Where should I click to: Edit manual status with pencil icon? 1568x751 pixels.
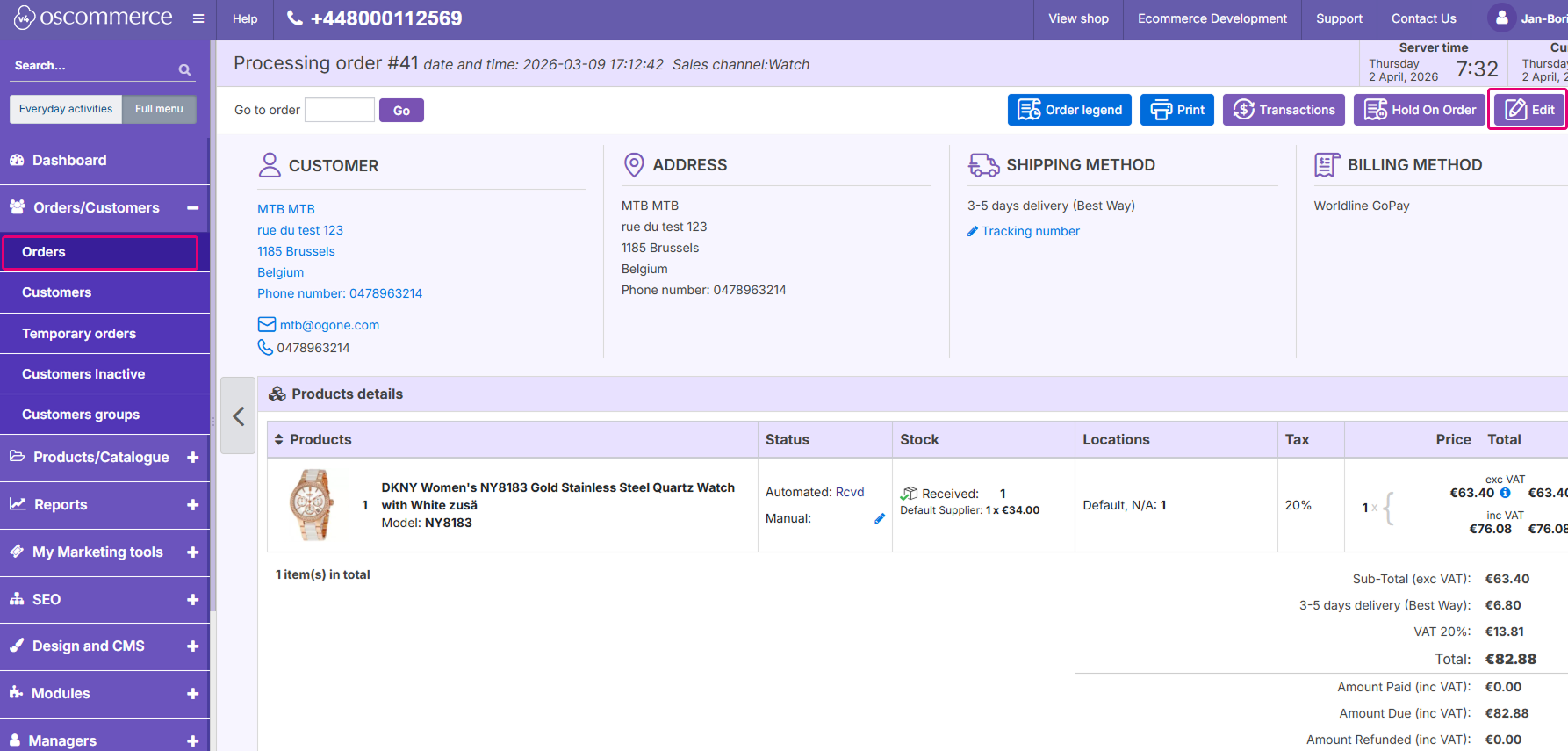tap(880, 518)
